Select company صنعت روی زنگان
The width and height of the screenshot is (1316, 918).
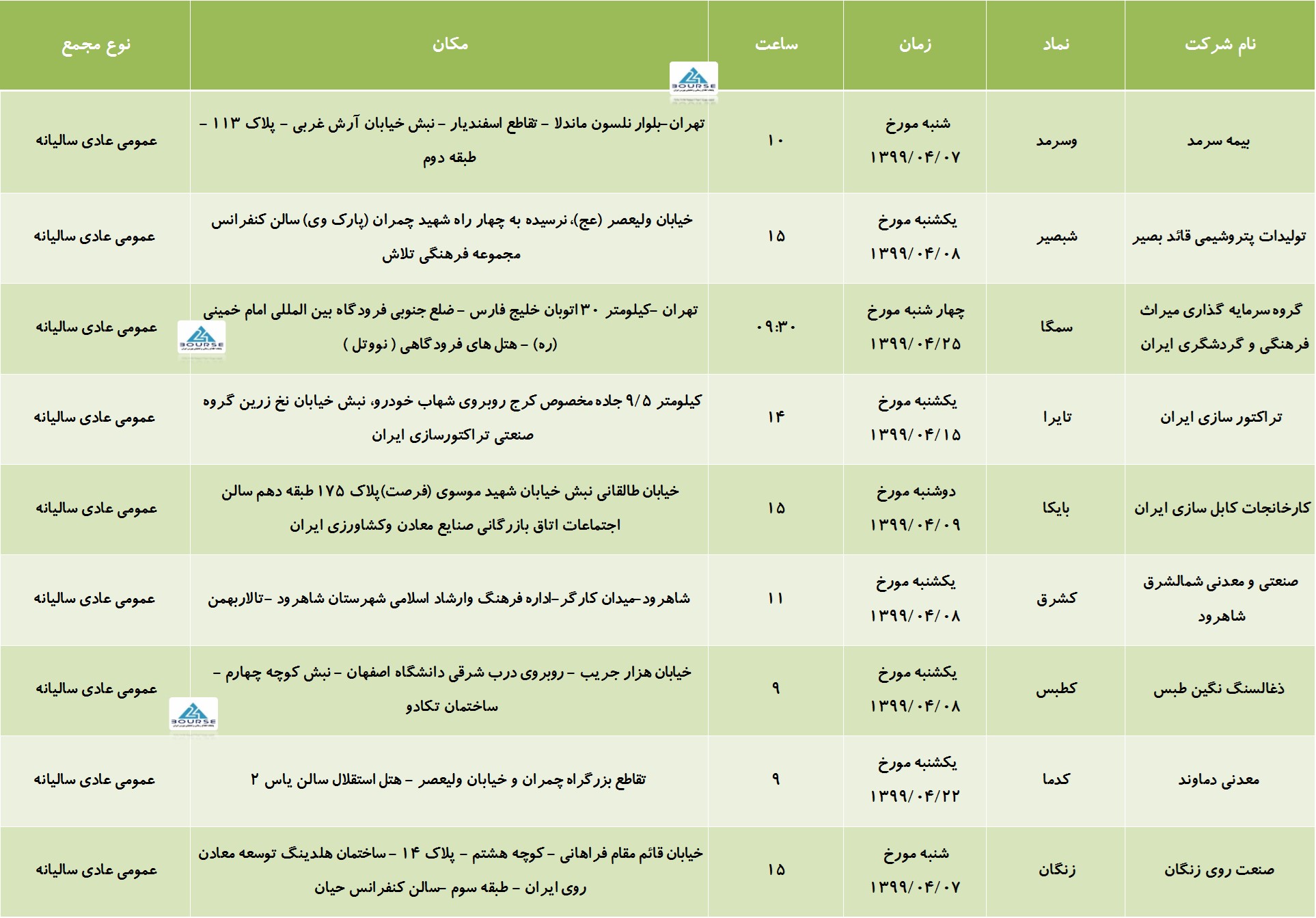coord(1219,869)
